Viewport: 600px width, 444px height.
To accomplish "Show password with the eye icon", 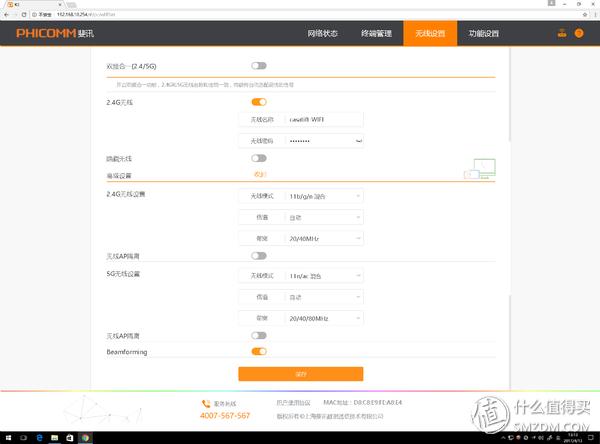I will pos(359,141).
